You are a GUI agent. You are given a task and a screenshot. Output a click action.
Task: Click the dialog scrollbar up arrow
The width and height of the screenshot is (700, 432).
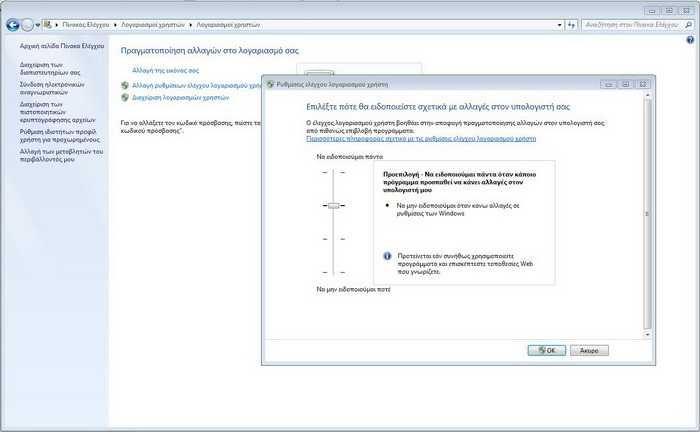[647, 95]
